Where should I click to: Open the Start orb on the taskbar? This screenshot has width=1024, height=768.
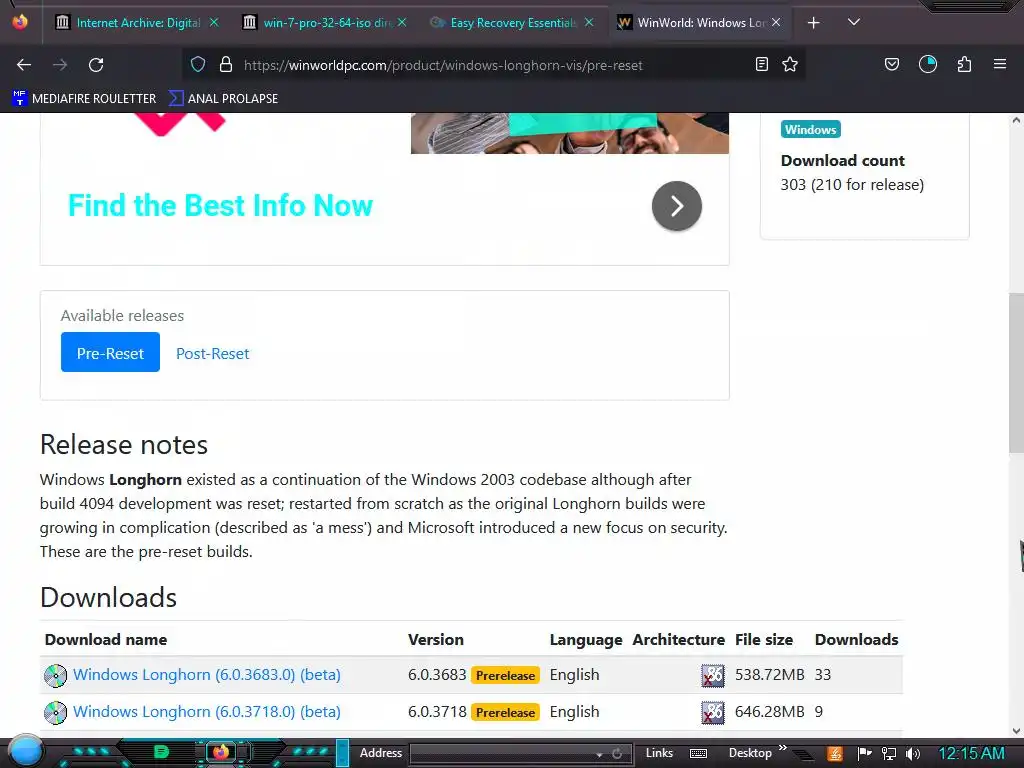tap(25, 752)
